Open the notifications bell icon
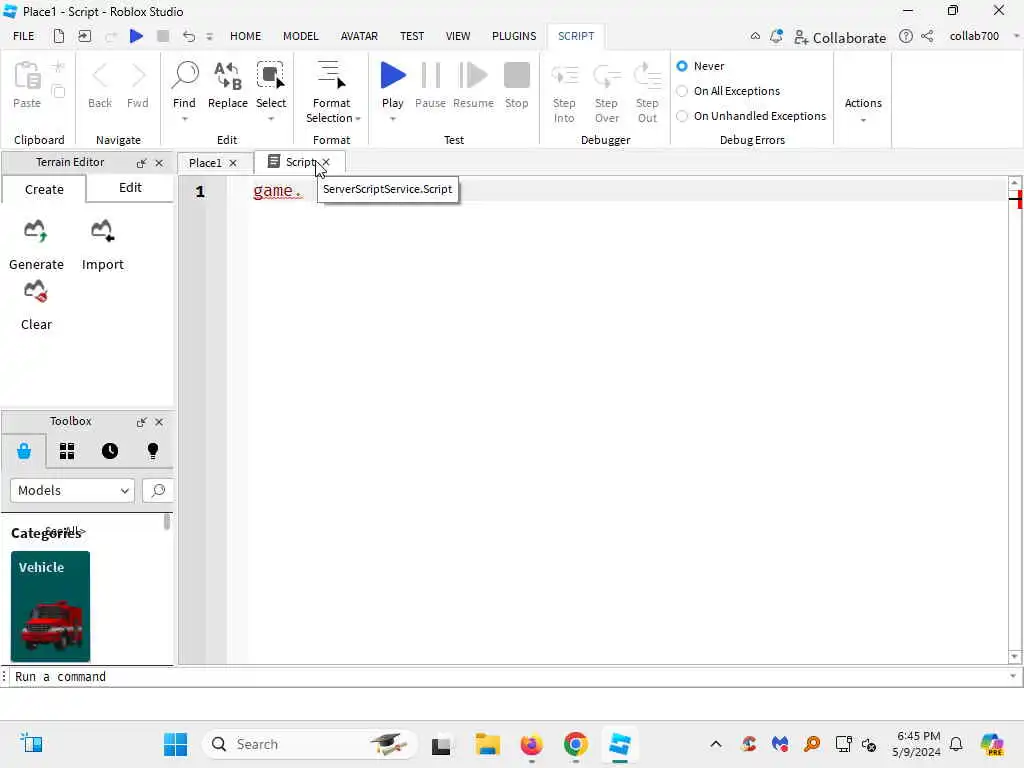Image resolution: width=1024 pixels, height=768 pixels. (x=776, y=37)
